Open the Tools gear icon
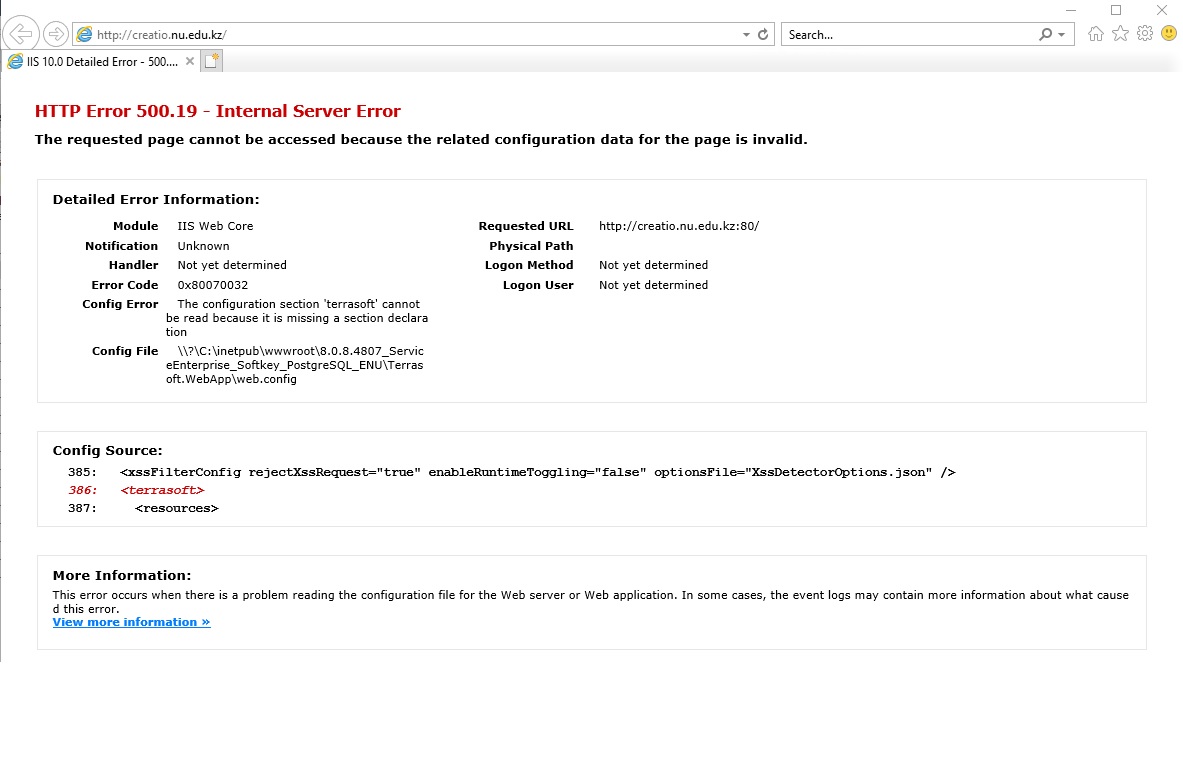Screen dimensions: 1183x768 click(1145, 33)
